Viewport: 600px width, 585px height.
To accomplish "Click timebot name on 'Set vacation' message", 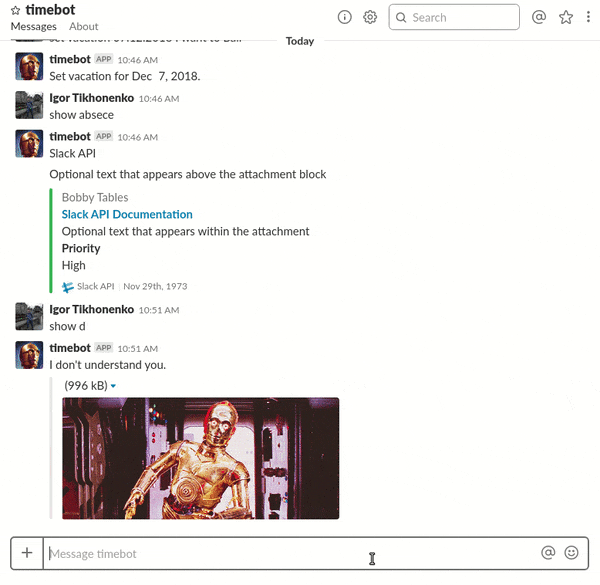I will tap(70, 59).
